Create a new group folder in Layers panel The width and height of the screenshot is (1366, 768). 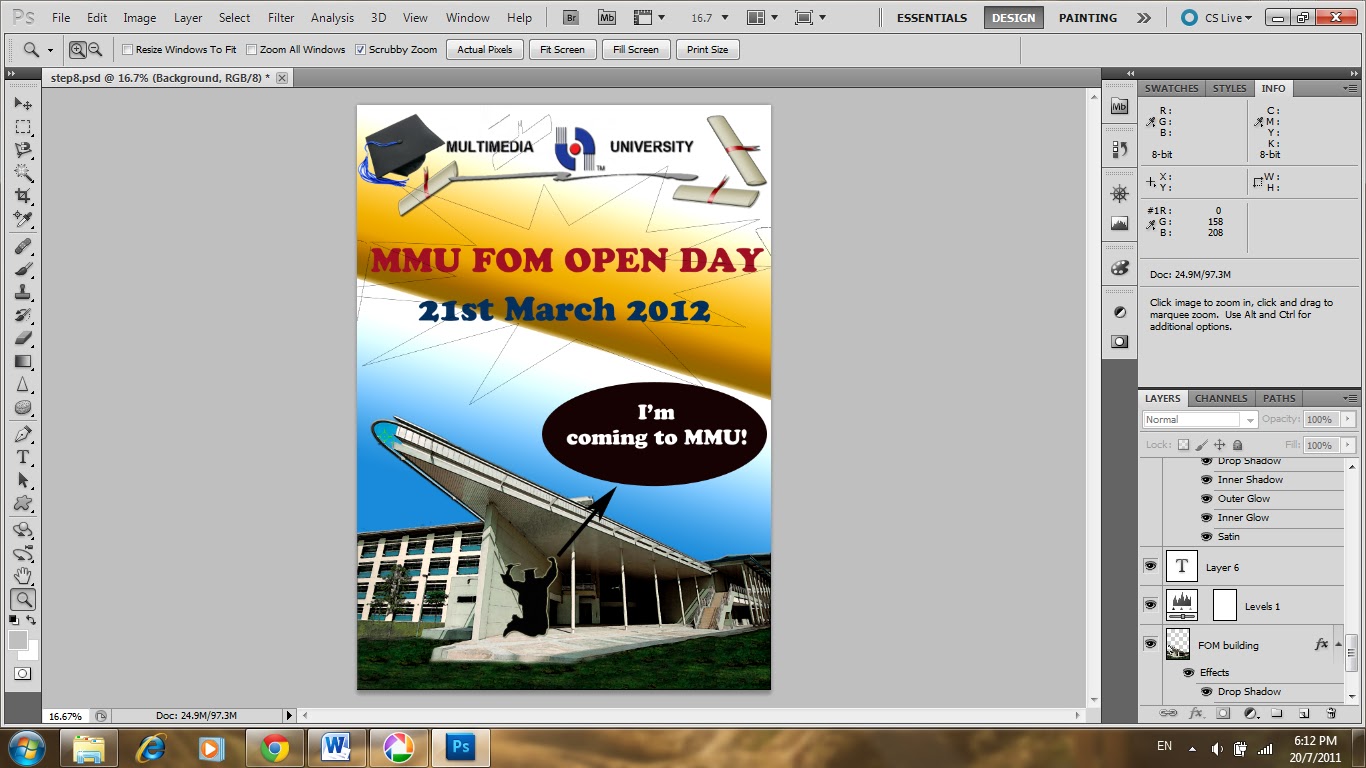pyautogui.click(x=1277, y=713)
